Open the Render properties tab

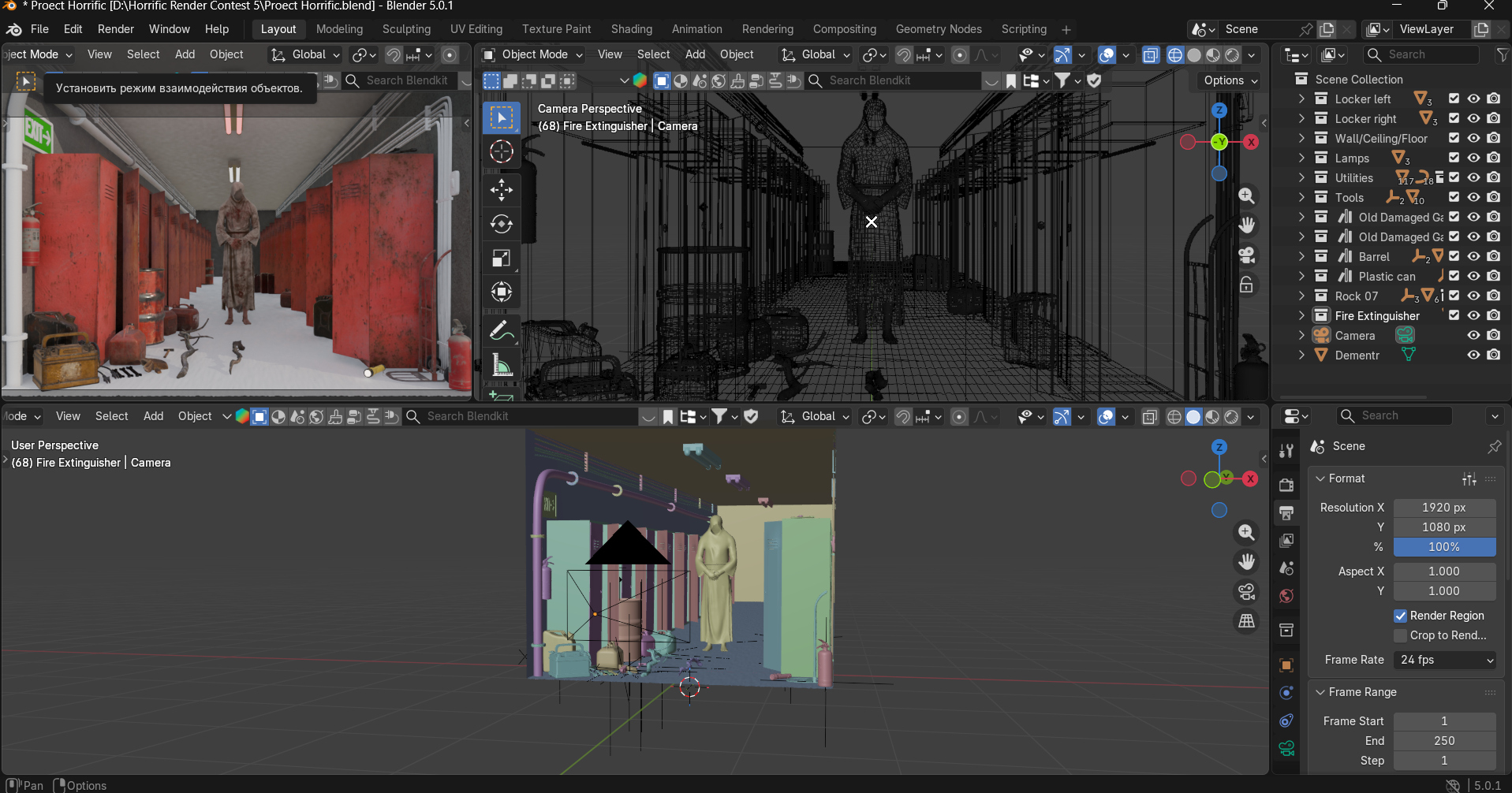1286,485
